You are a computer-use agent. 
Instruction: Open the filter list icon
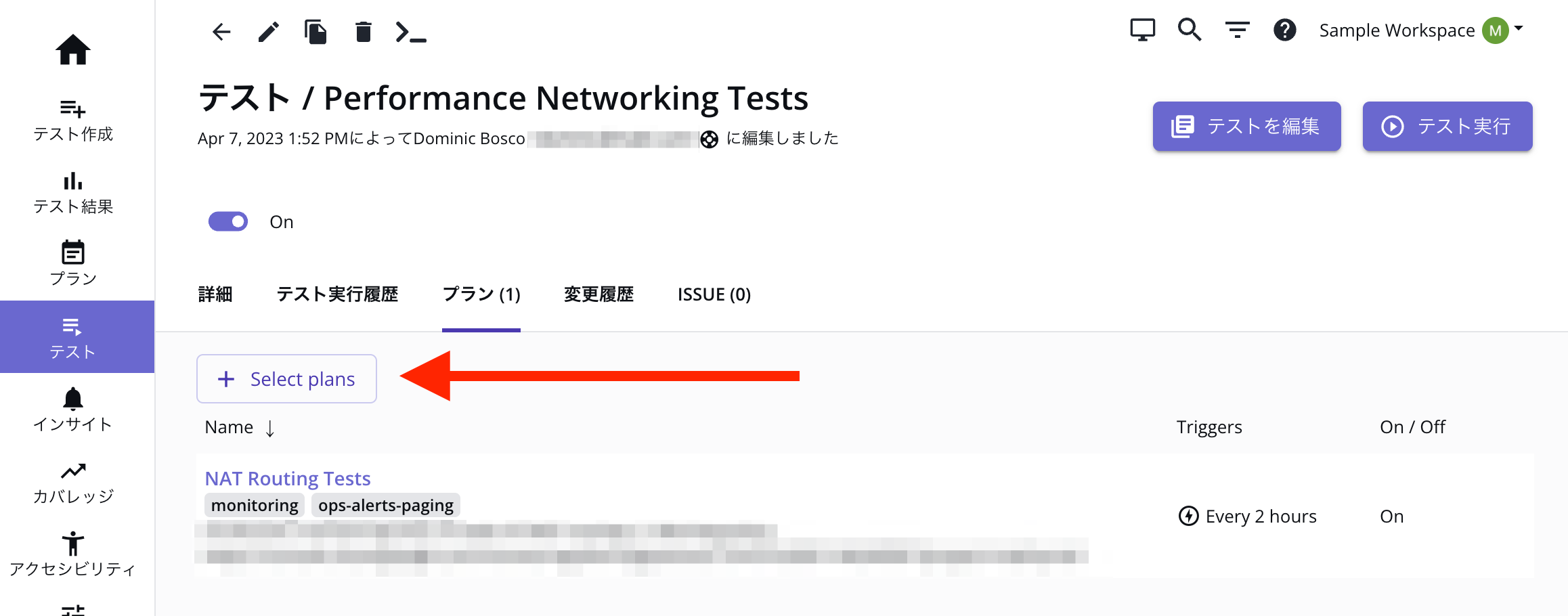click(x=1238, y=30)
